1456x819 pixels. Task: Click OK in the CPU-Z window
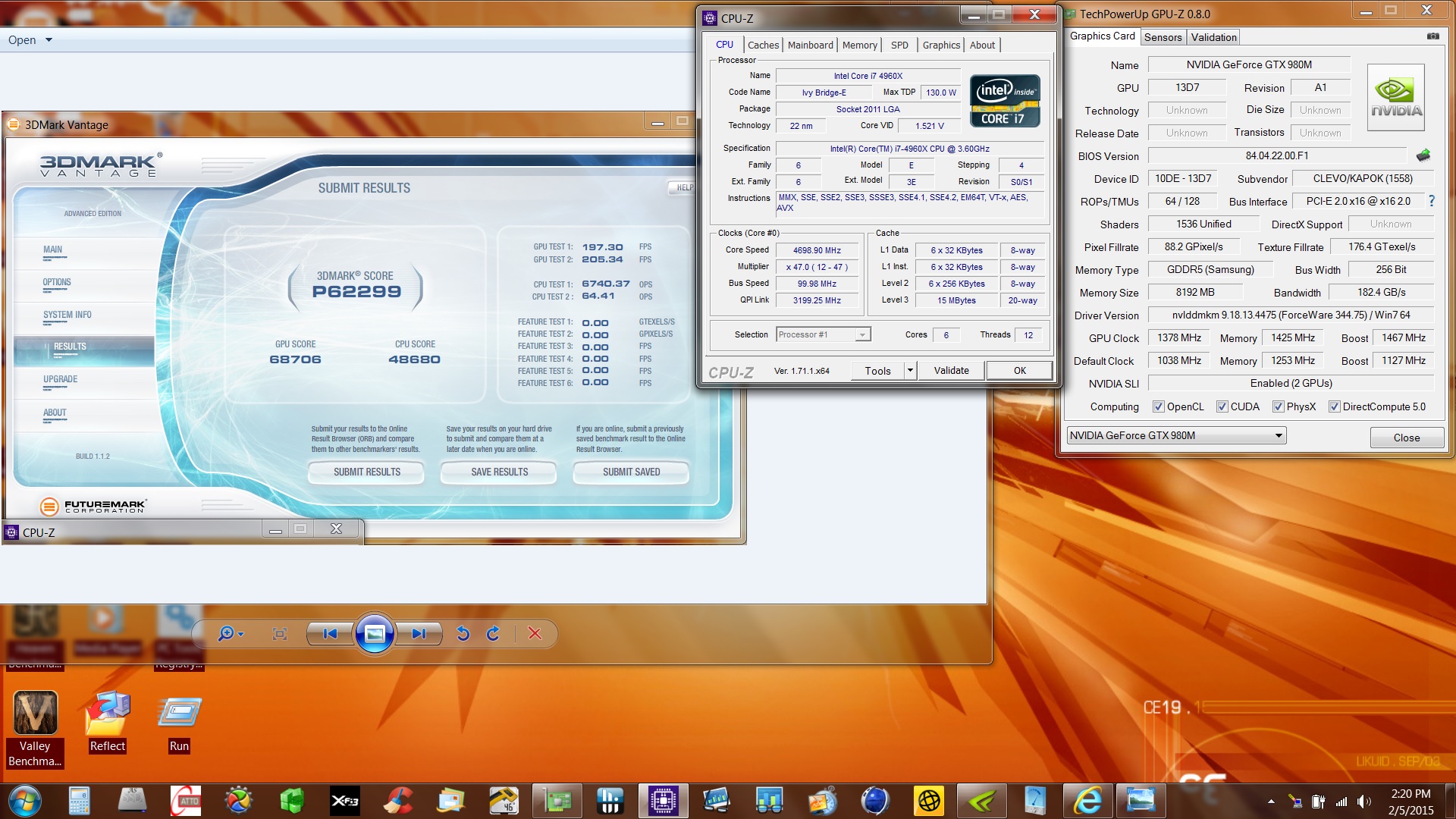pyautogui.click(x=1019, y=370)
